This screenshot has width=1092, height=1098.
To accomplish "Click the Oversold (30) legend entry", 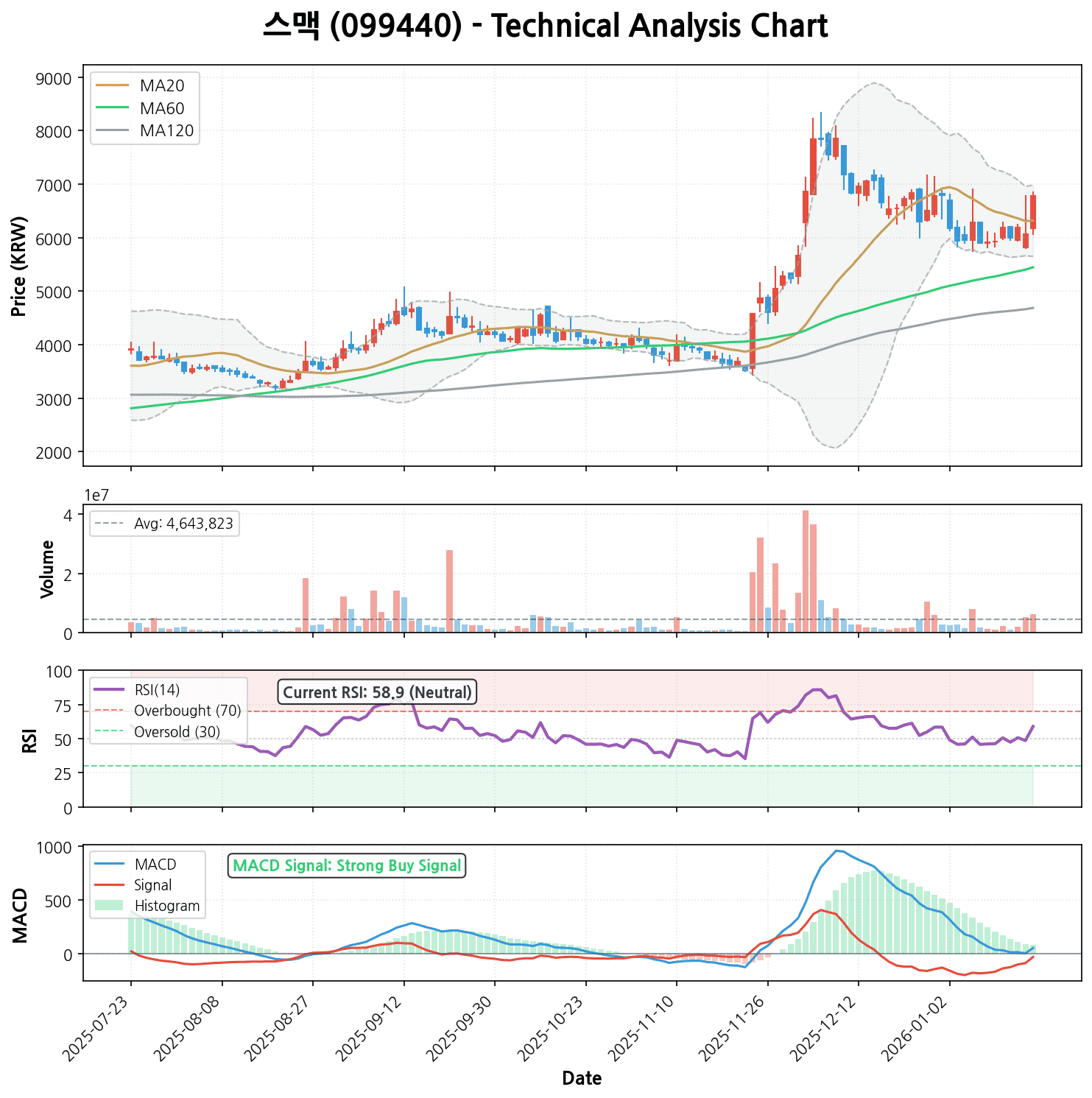I will (x=177, y=732).
